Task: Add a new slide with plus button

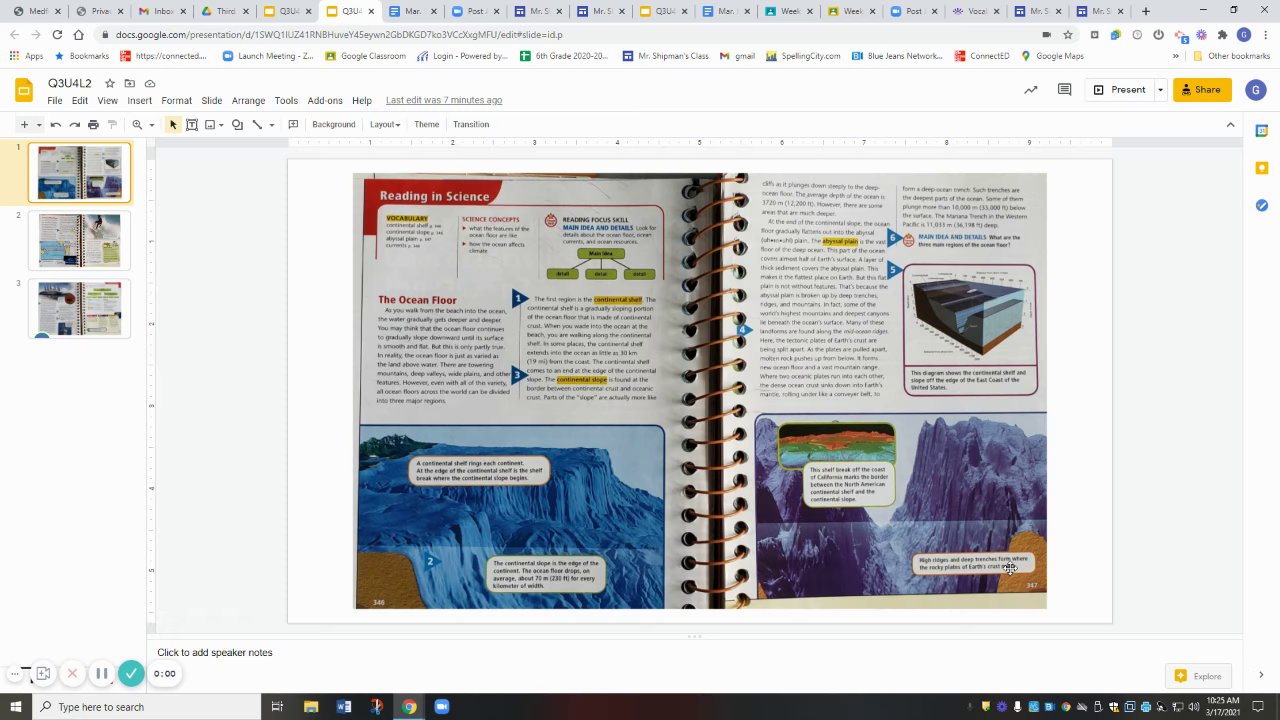Action: pyautogui.click(x=24, y=125)
